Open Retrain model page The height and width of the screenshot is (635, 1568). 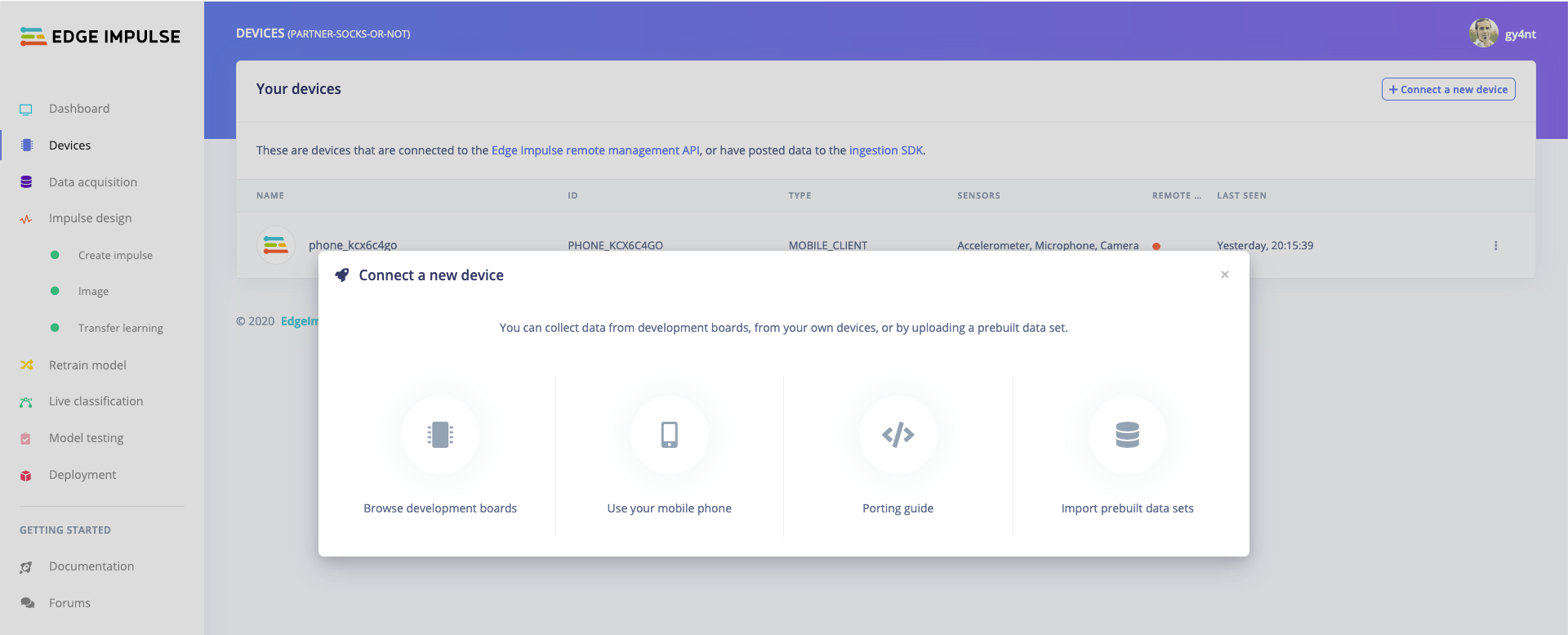(87, 365)
